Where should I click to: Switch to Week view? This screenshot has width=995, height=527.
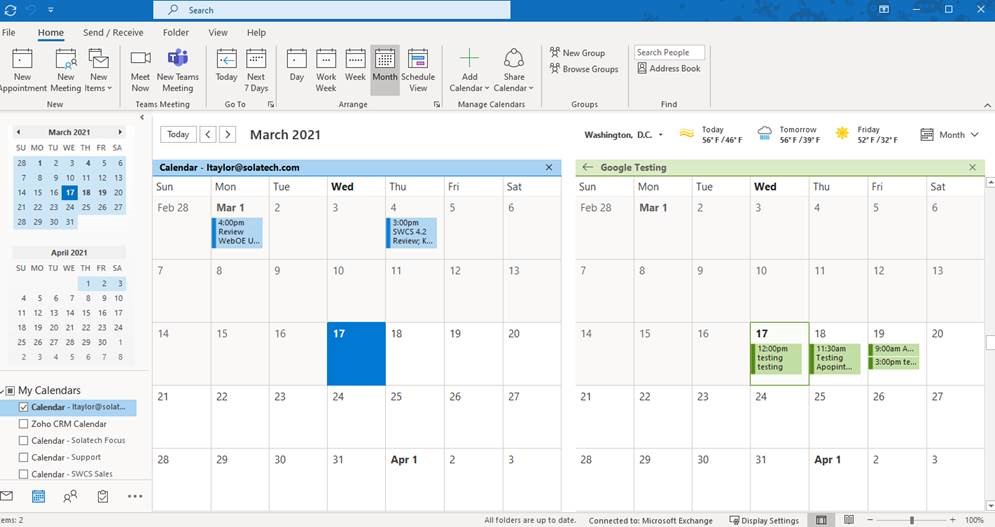[x=355, y=66]
